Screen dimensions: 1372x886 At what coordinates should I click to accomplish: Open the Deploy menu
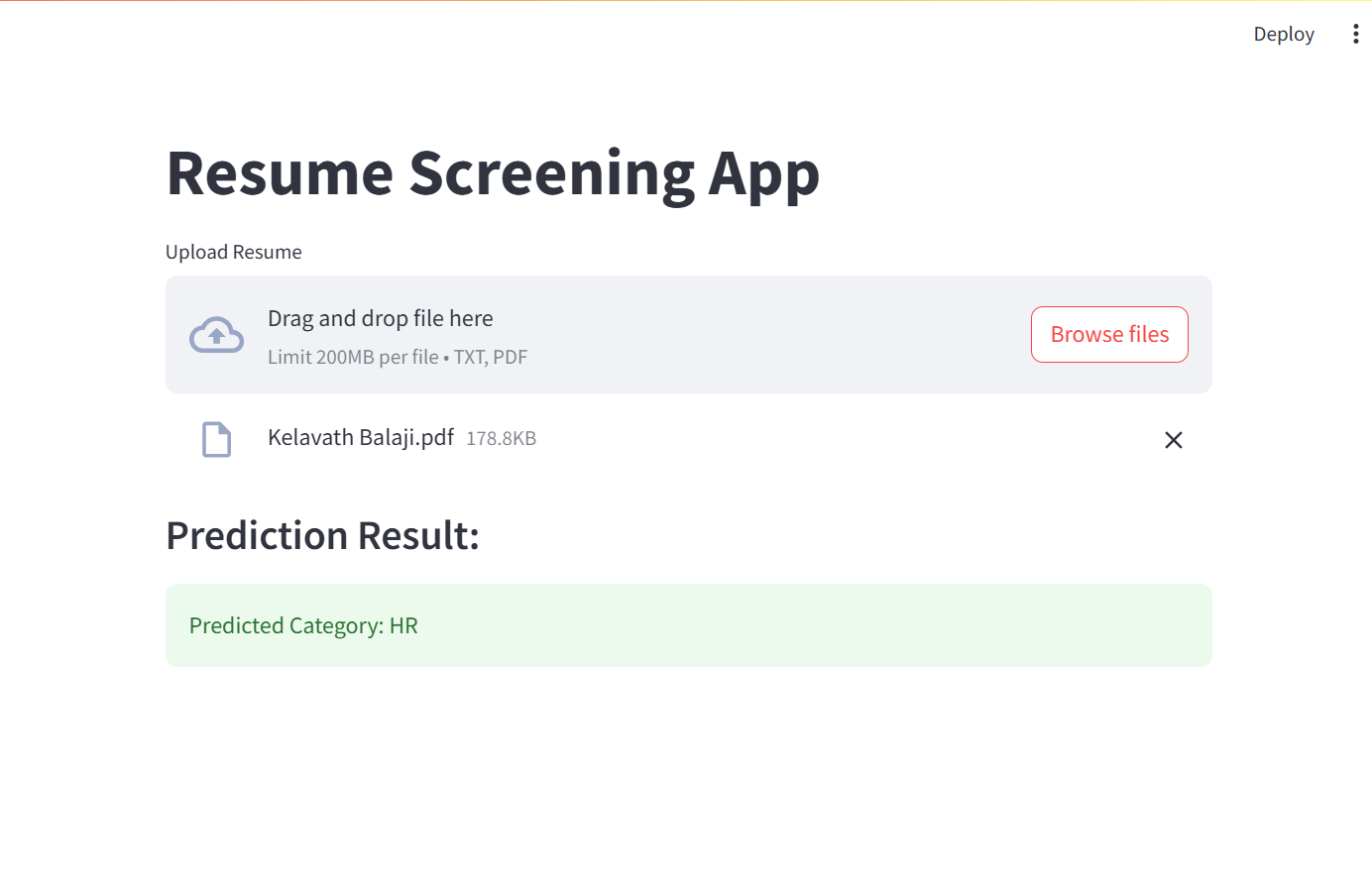click(1284, 33)
